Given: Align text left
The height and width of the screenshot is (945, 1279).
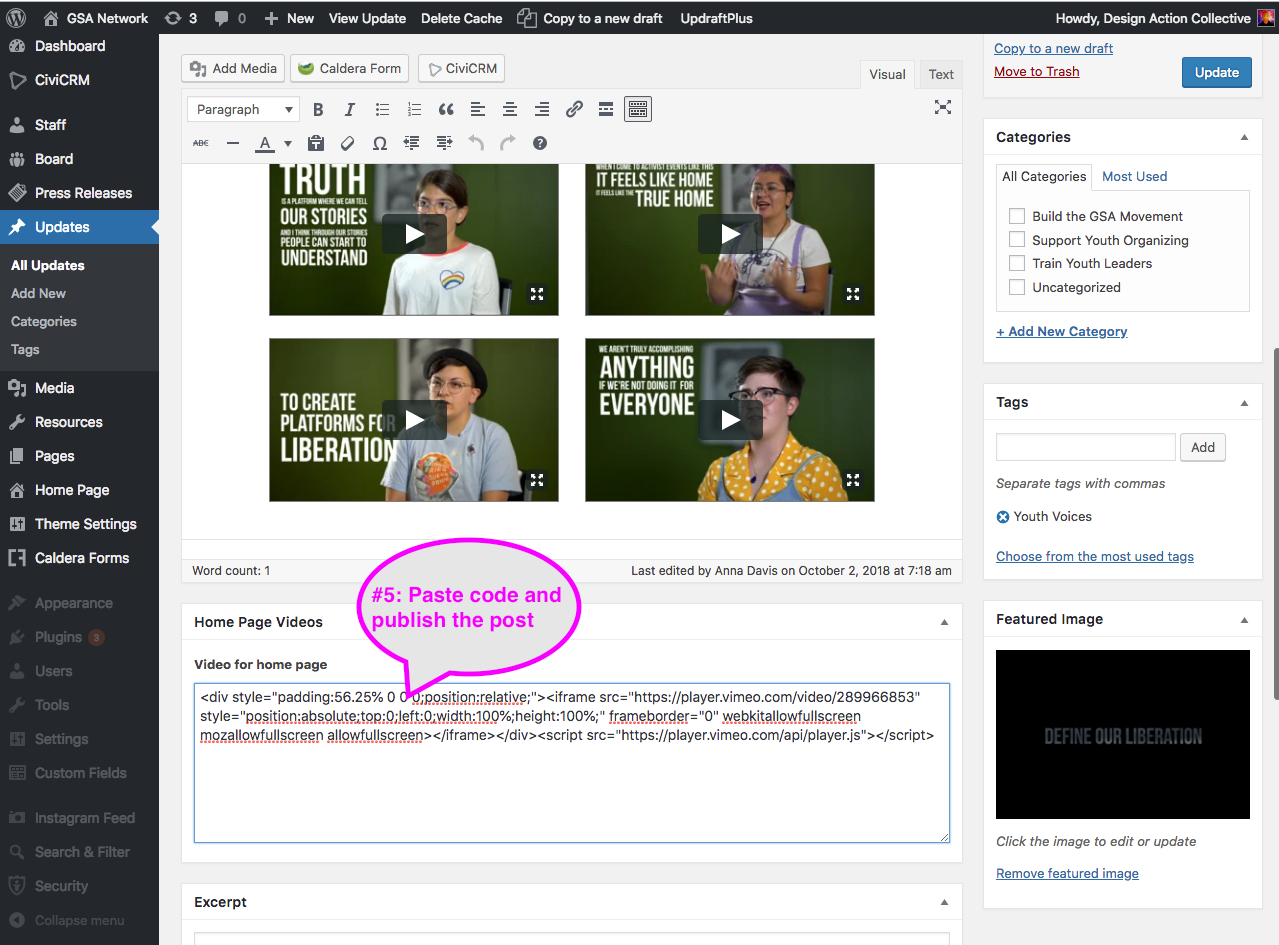Looking at the screenshot, I should 478,109.
